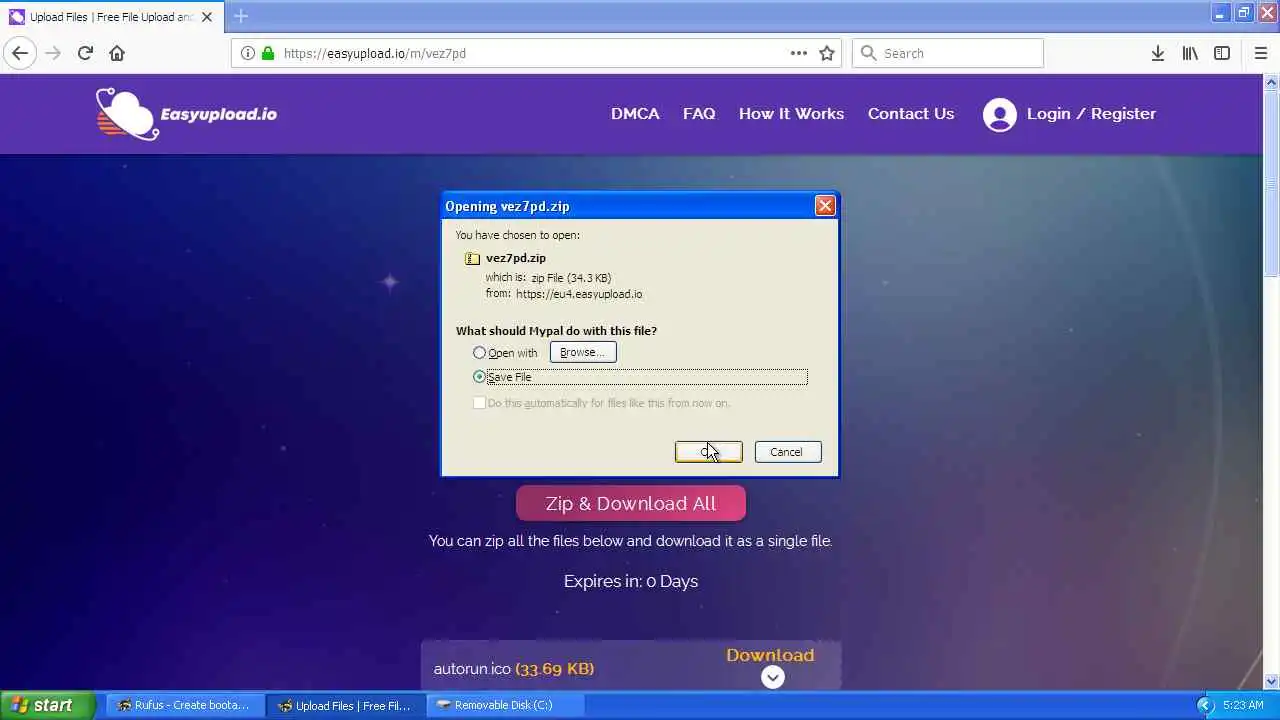1280x720 pixels.
Task: Select the Upload Files browser tab
Action: pyautogui.click(x=110, y=16)
